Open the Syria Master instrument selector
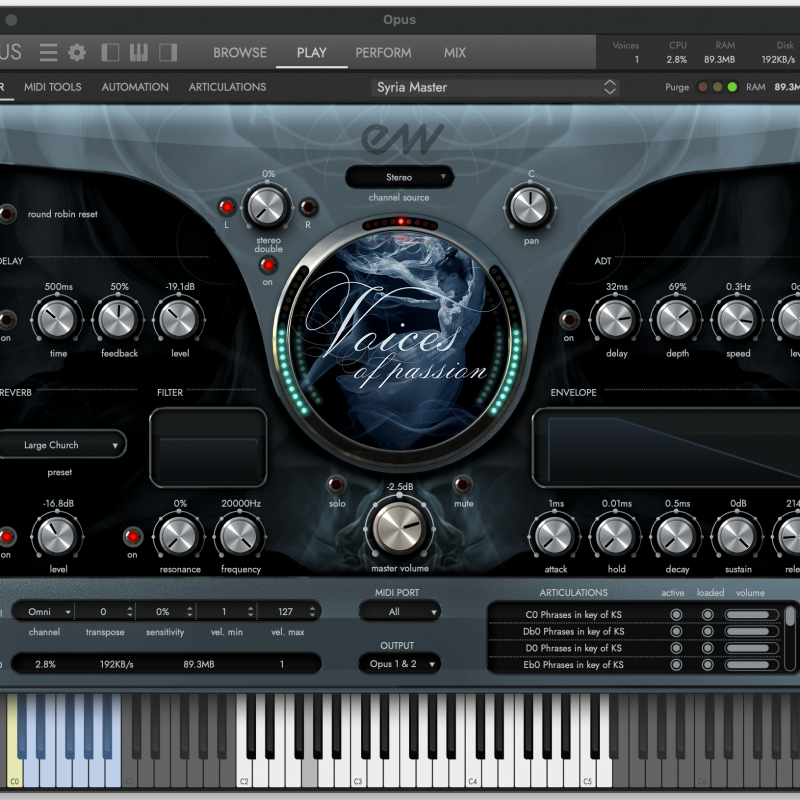 pos(495,87)
